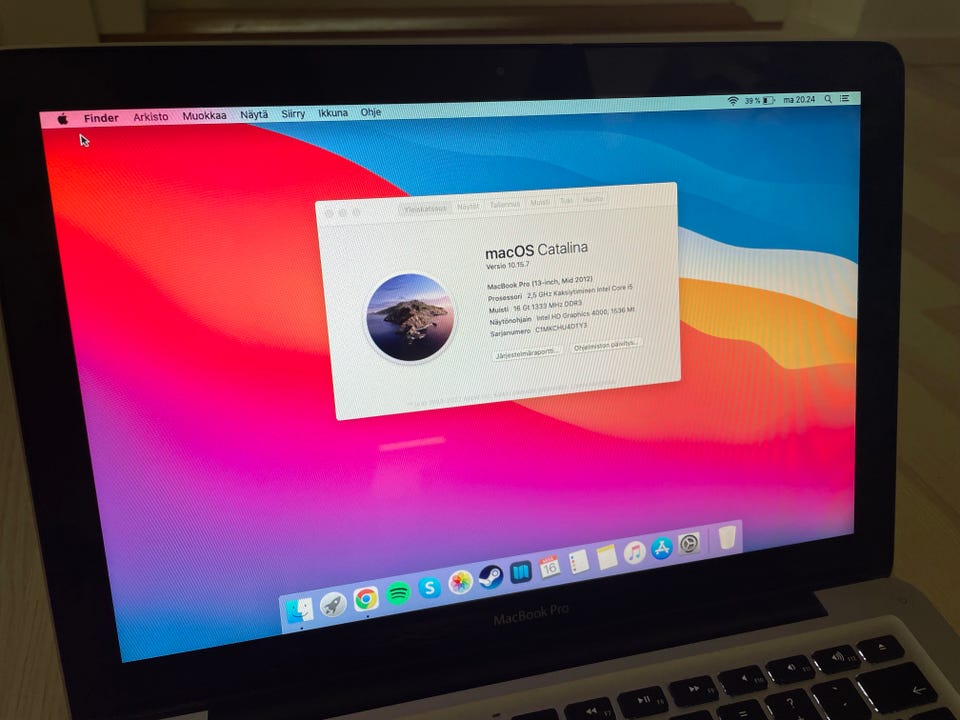Click the Sarjanumero line
This screenshot has height=720, width=960.
538,329
